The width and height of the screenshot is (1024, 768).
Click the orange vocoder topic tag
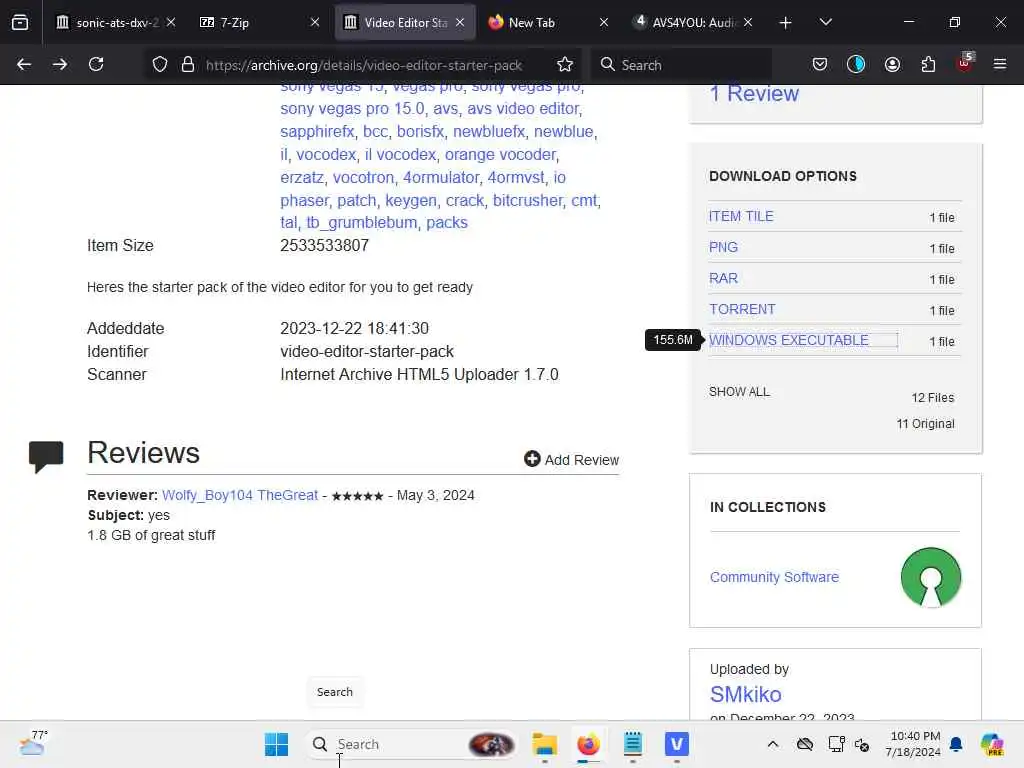(x=501, y=155)
